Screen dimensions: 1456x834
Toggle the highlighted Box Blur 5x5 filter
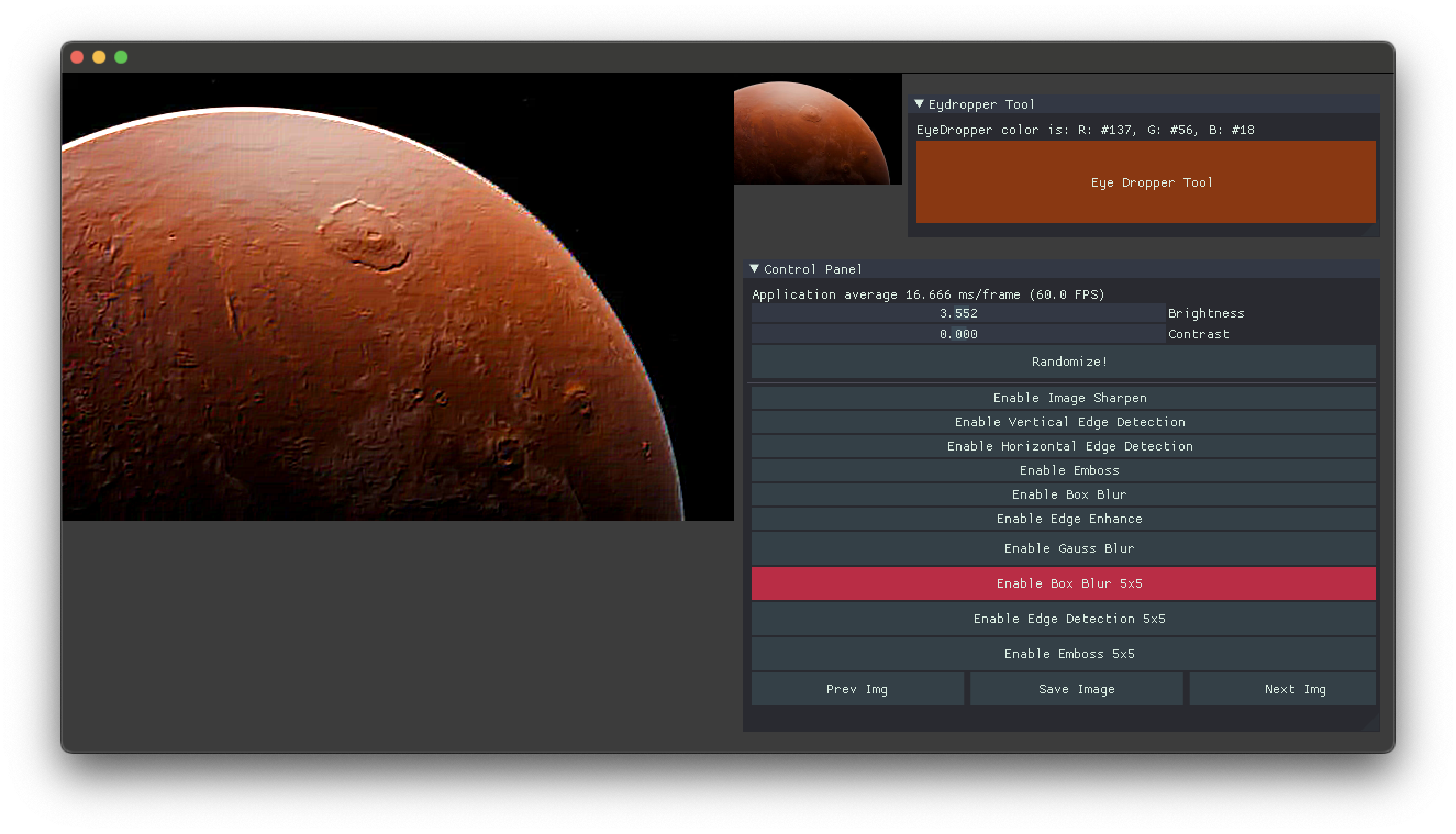[1063, 583]
